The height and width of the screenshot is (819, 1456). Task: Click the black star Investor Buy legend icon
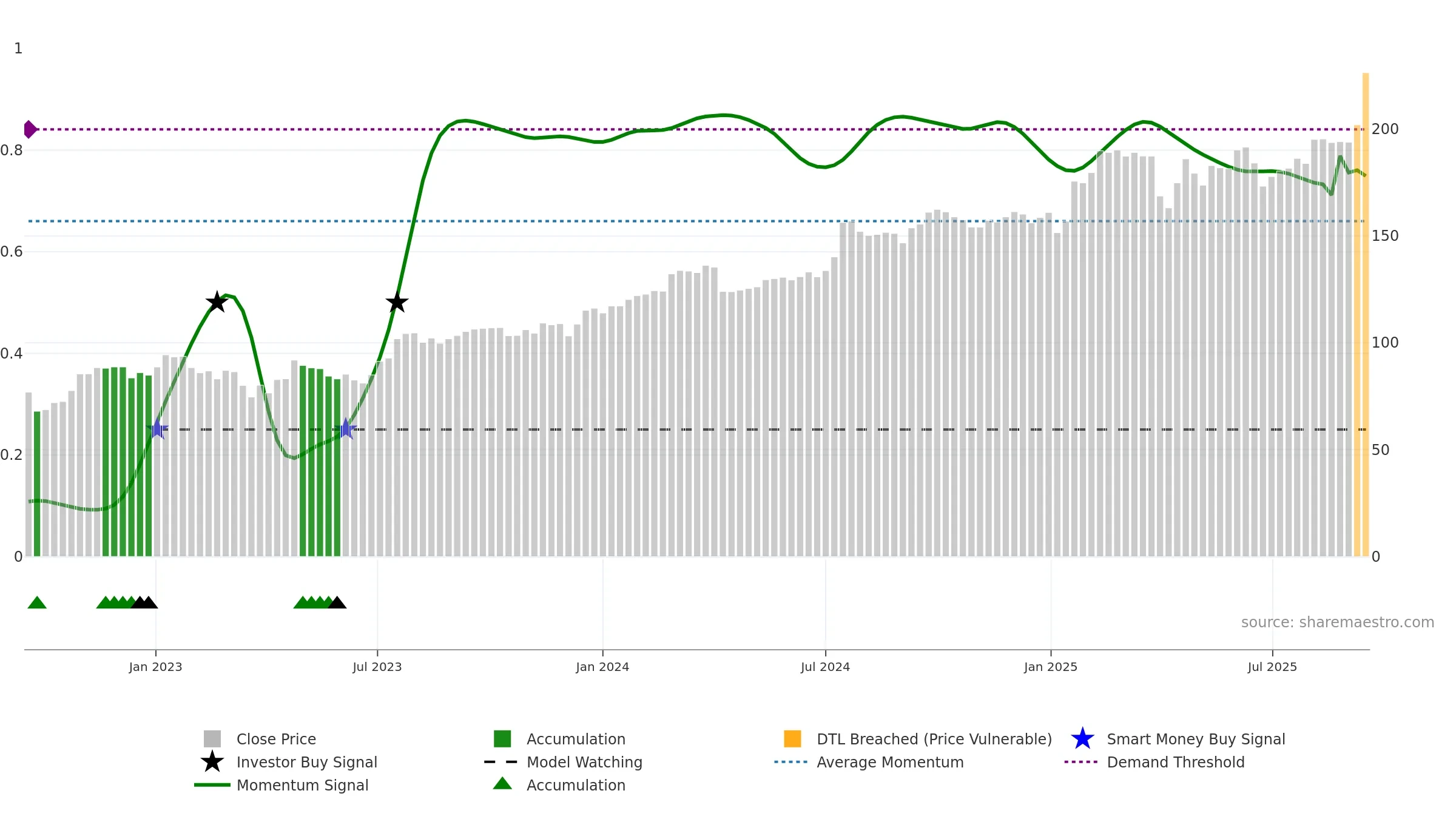click(x=212, y=762)
